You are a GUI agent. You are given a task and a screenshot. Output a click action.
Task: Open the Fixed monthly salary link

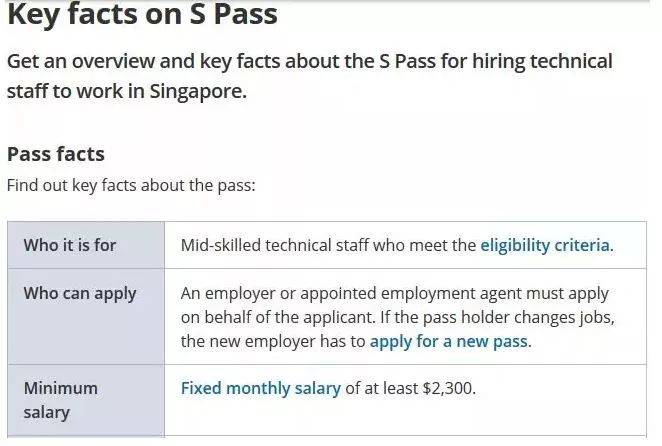[x=260, y=388]
